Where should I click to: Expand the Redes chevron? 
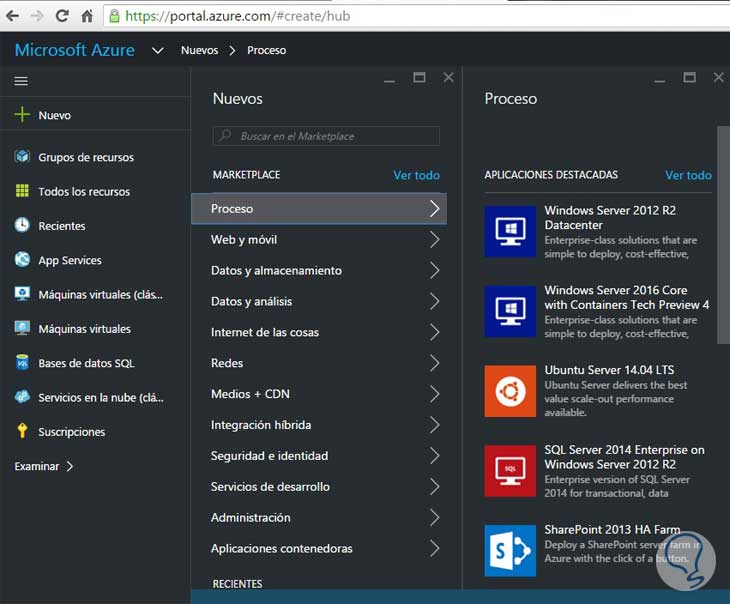point(434,363)
